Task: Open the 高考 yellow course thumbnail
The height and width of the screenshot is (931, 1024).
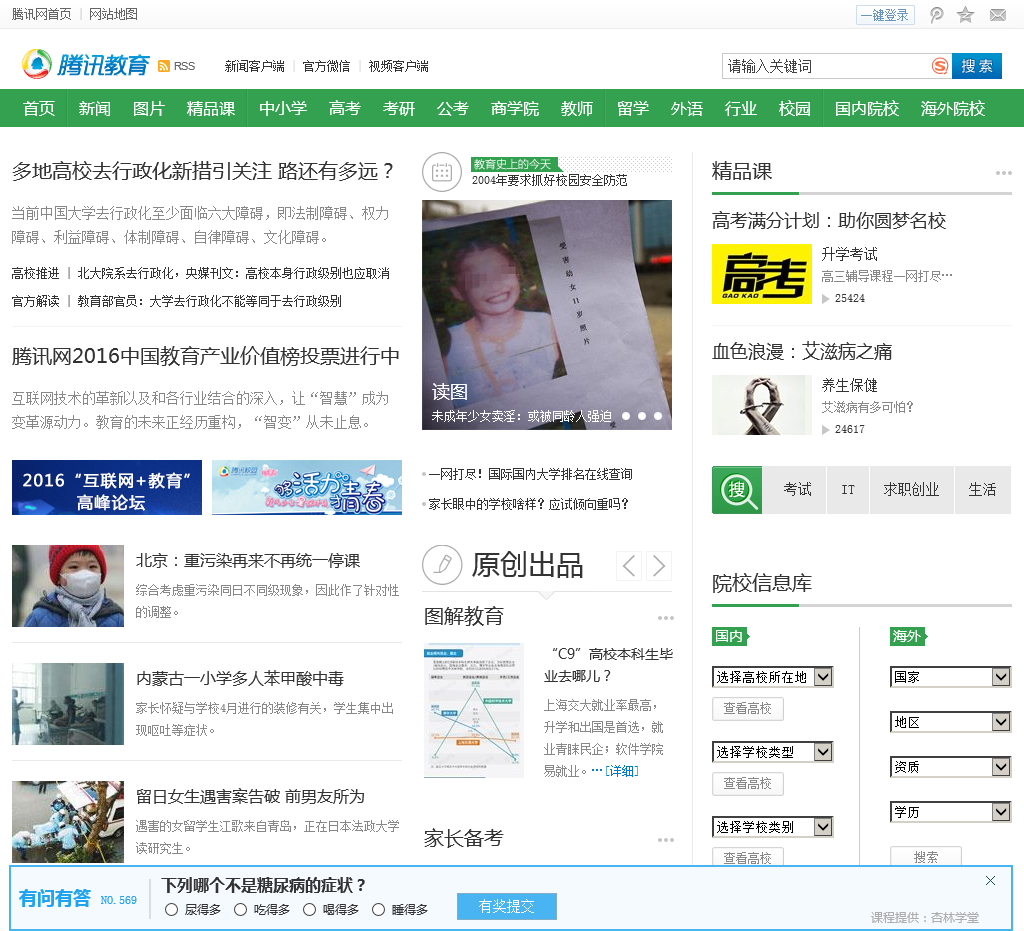Action: [761, 274]
